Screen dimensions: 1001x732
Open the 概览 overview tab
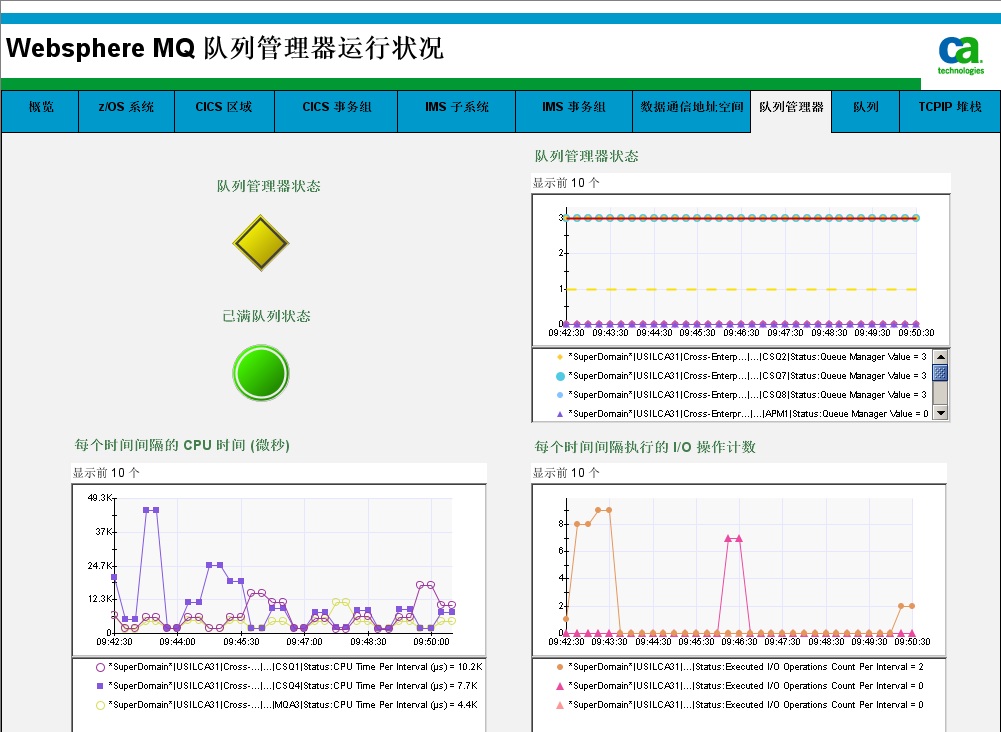[41, 107]
